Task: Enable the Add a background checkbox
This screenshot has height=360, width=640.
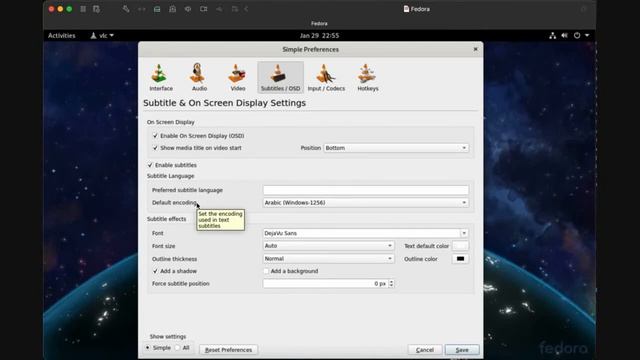Action: tap(266, 271)
